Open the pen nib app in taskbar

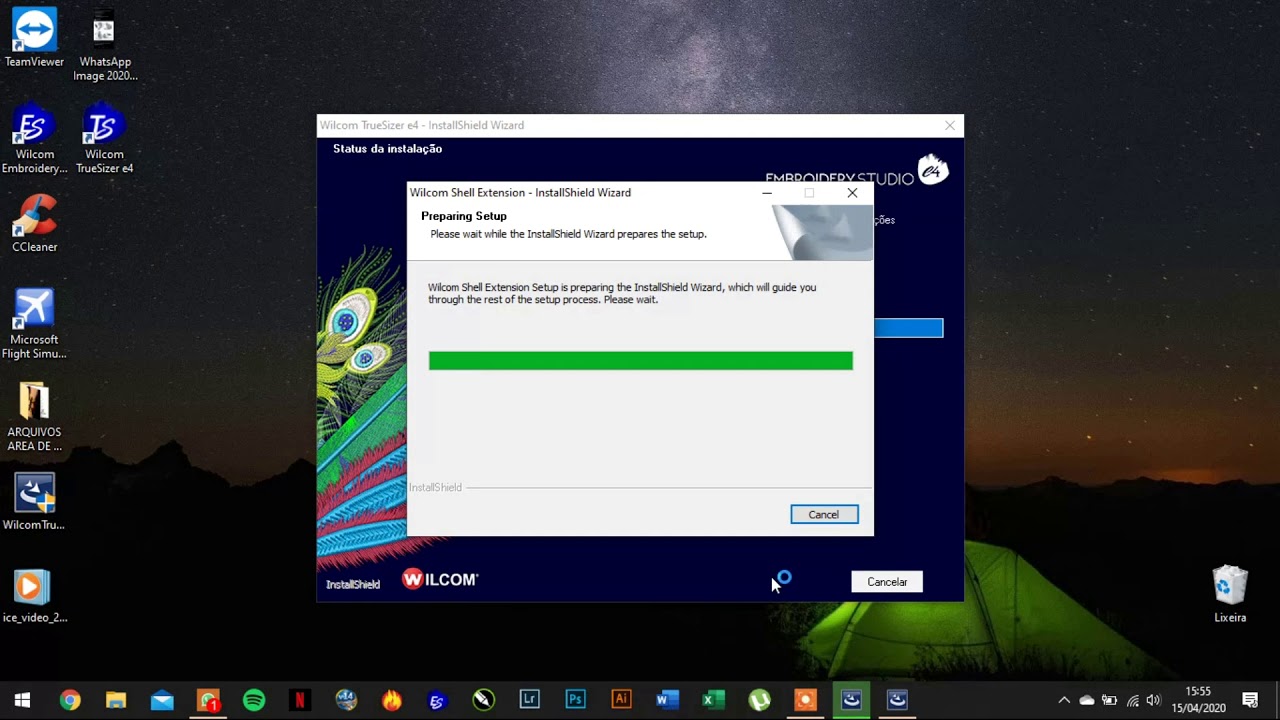(483, 700)
